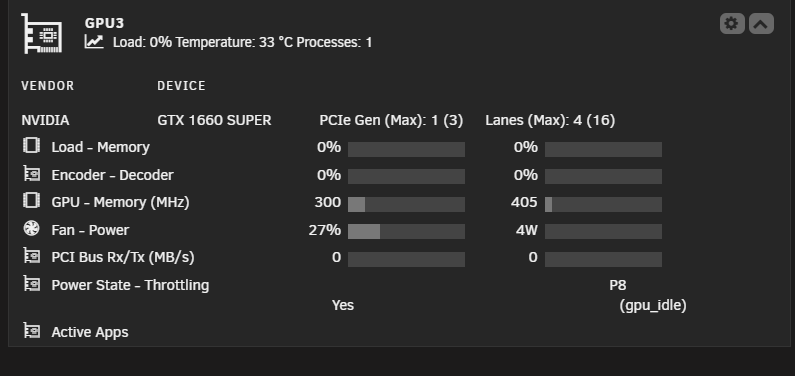Click the Fan - Power fan icon
The image size is (795, 376).
point(31,229)
